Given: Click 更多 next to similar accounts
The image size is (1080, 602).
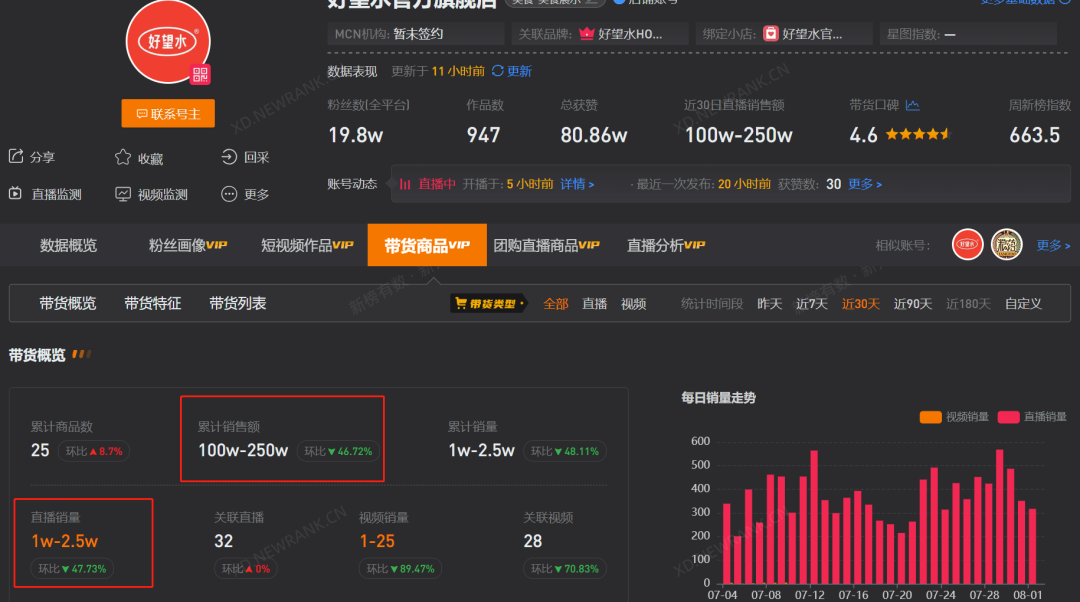Looking at the screenshot, I should (1053, 245).
